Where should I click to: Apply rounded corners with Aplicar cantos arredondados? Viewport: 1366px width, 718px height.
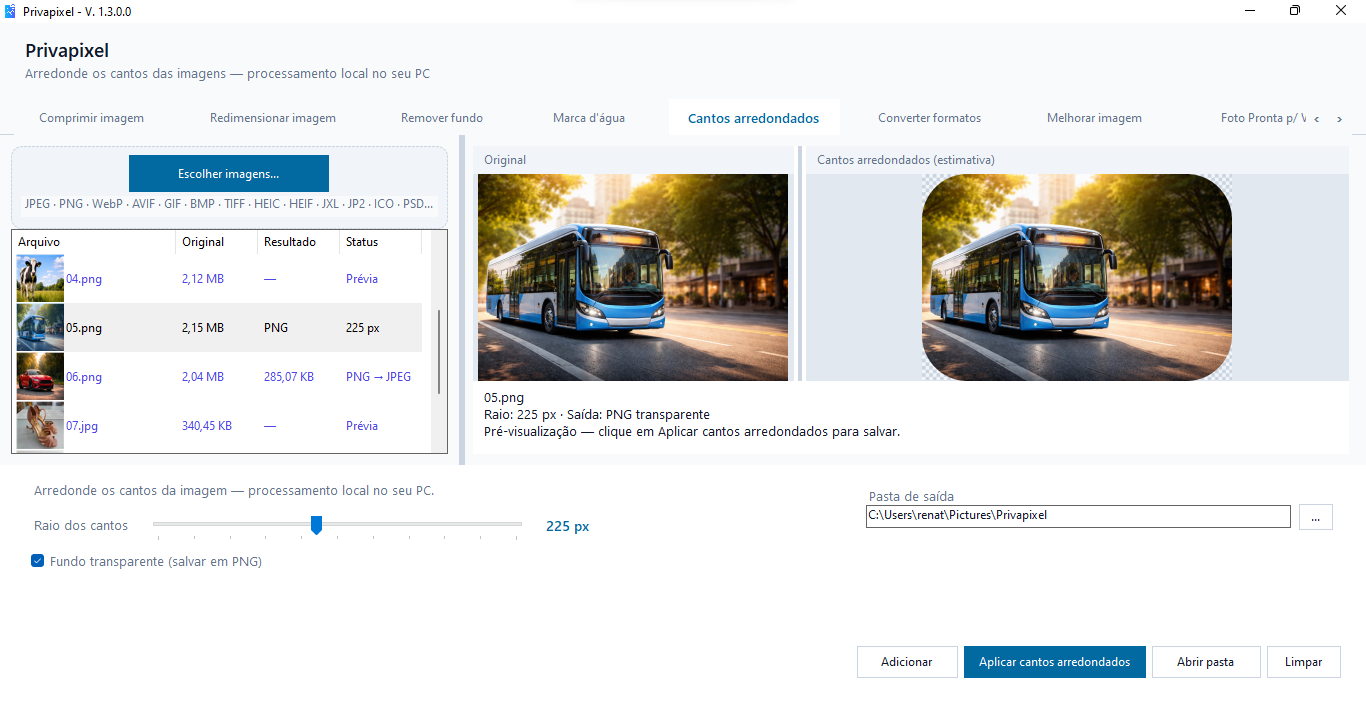[1054, 662]
